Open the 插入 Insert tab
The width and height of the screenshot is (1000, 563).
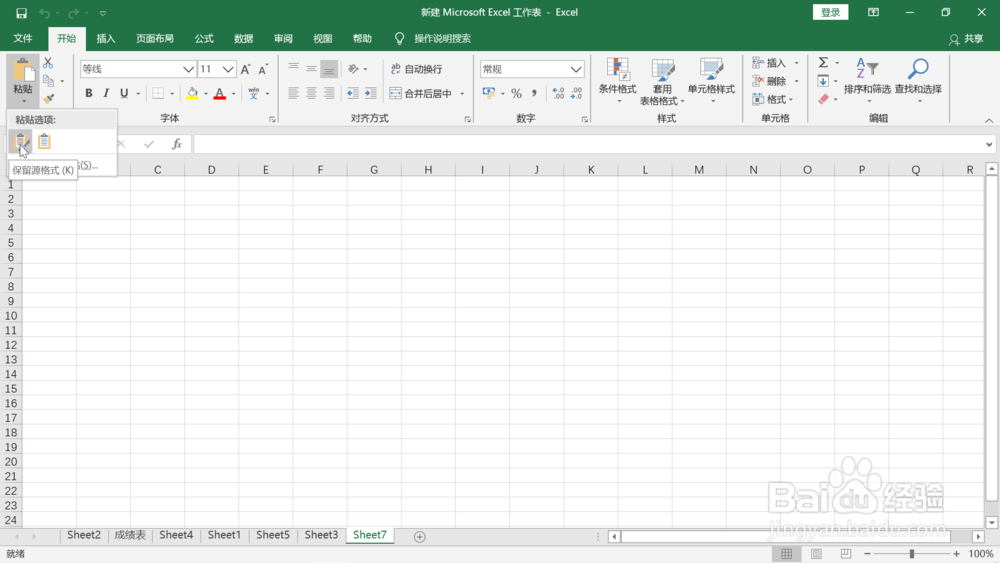106,38
